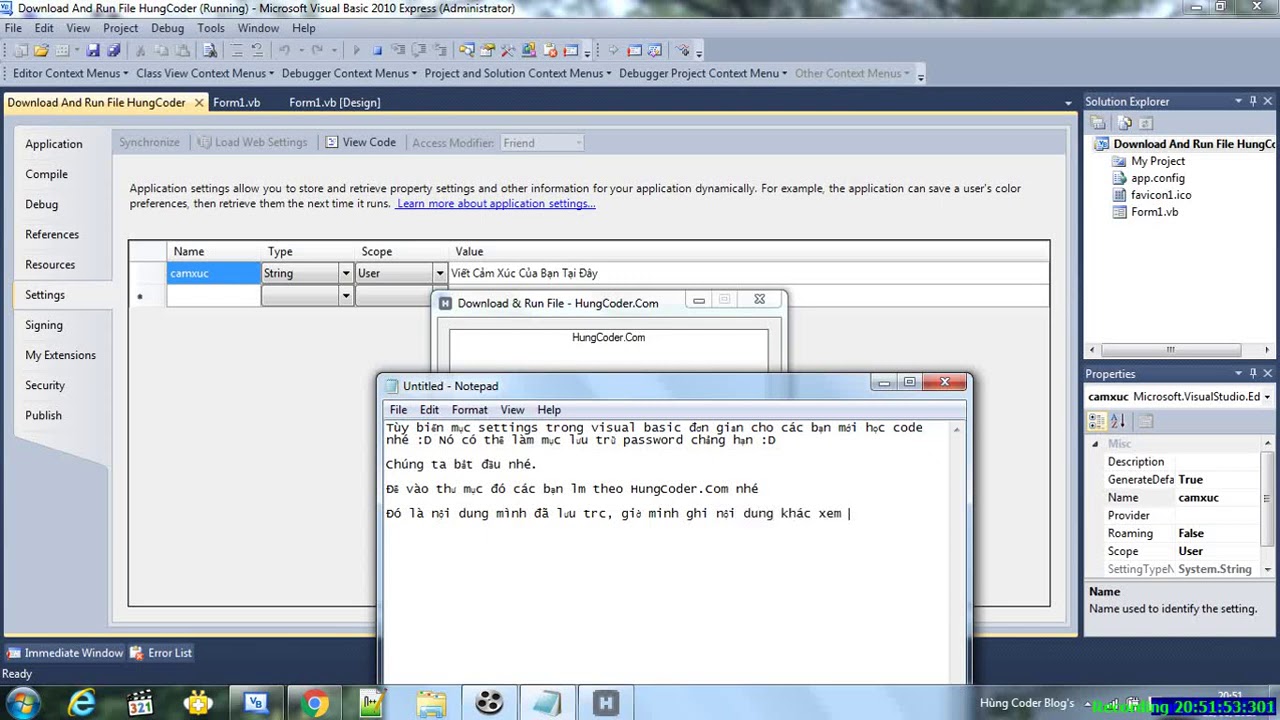Select the Application settings page tab
Screen dimensions: 1280x720
point(54,144)
